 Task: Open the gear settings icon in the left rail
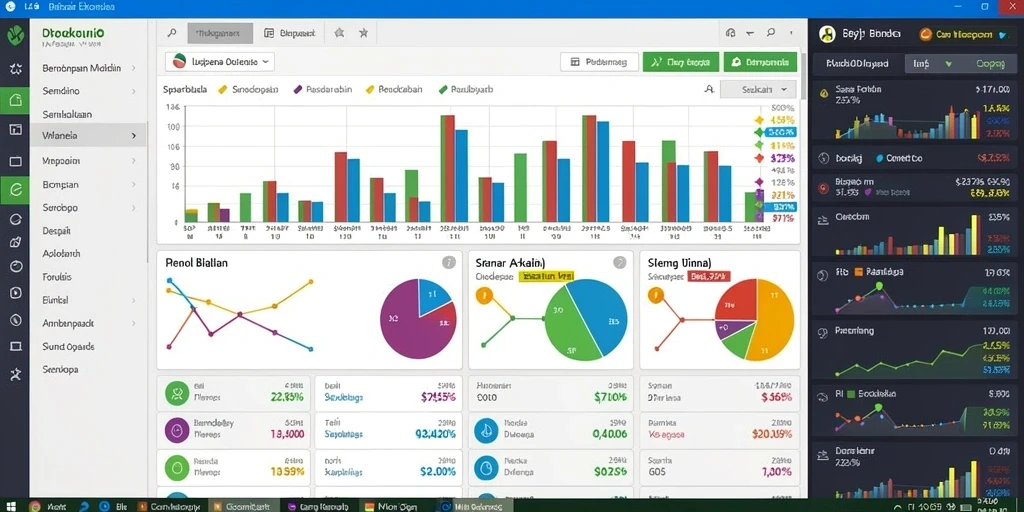point(15,69)
